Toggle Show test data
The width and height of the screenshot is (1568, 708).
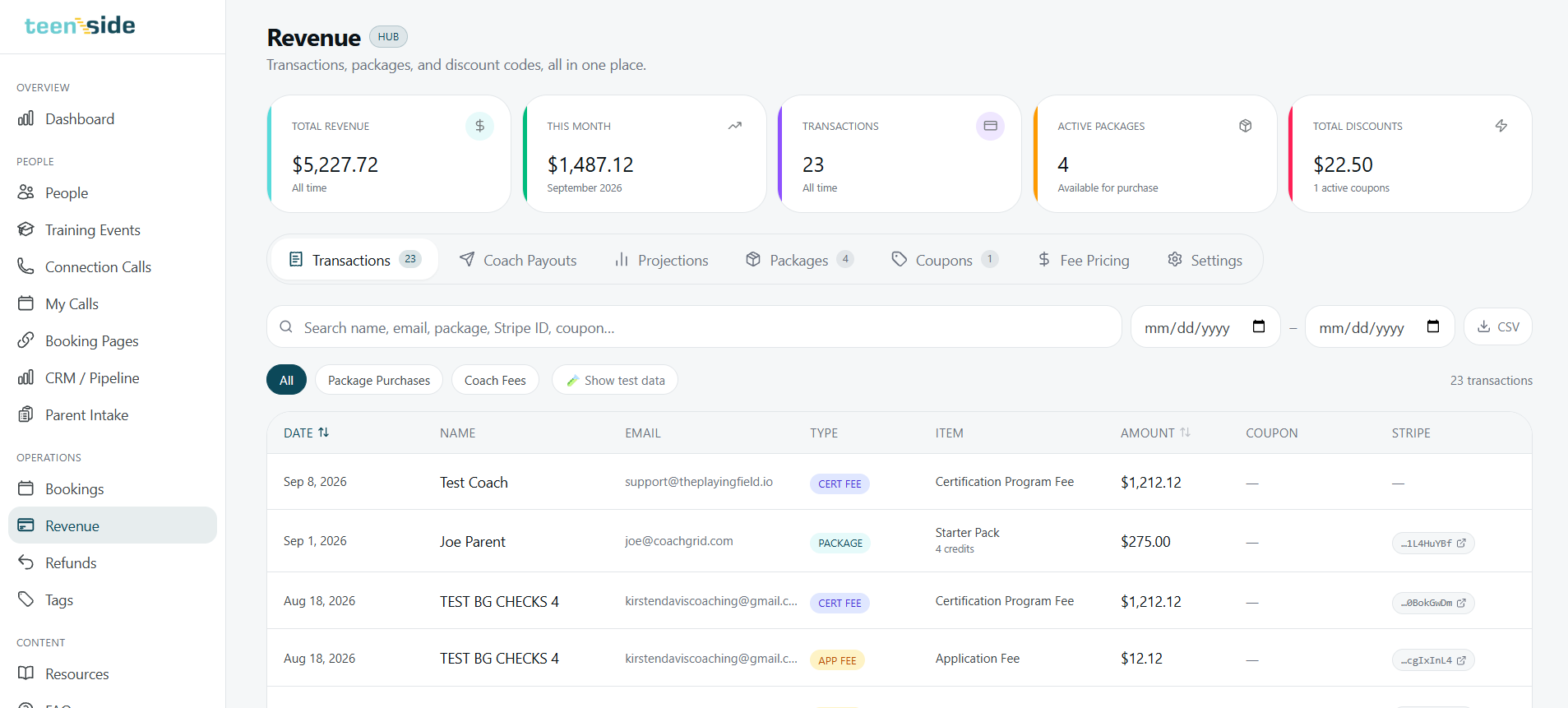[x=615, y=380]
